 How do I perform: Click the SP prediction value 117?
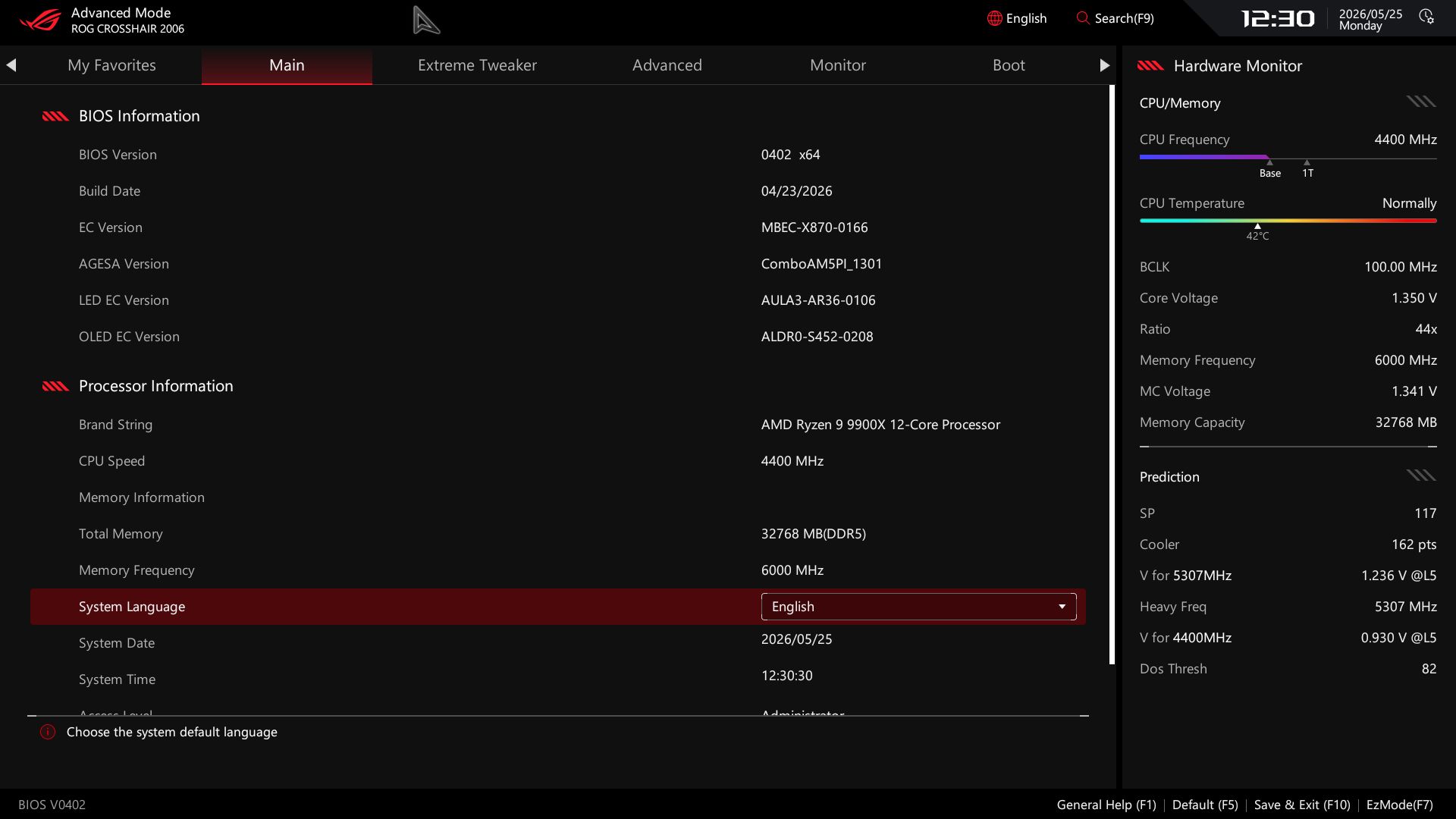[1425, 513]
